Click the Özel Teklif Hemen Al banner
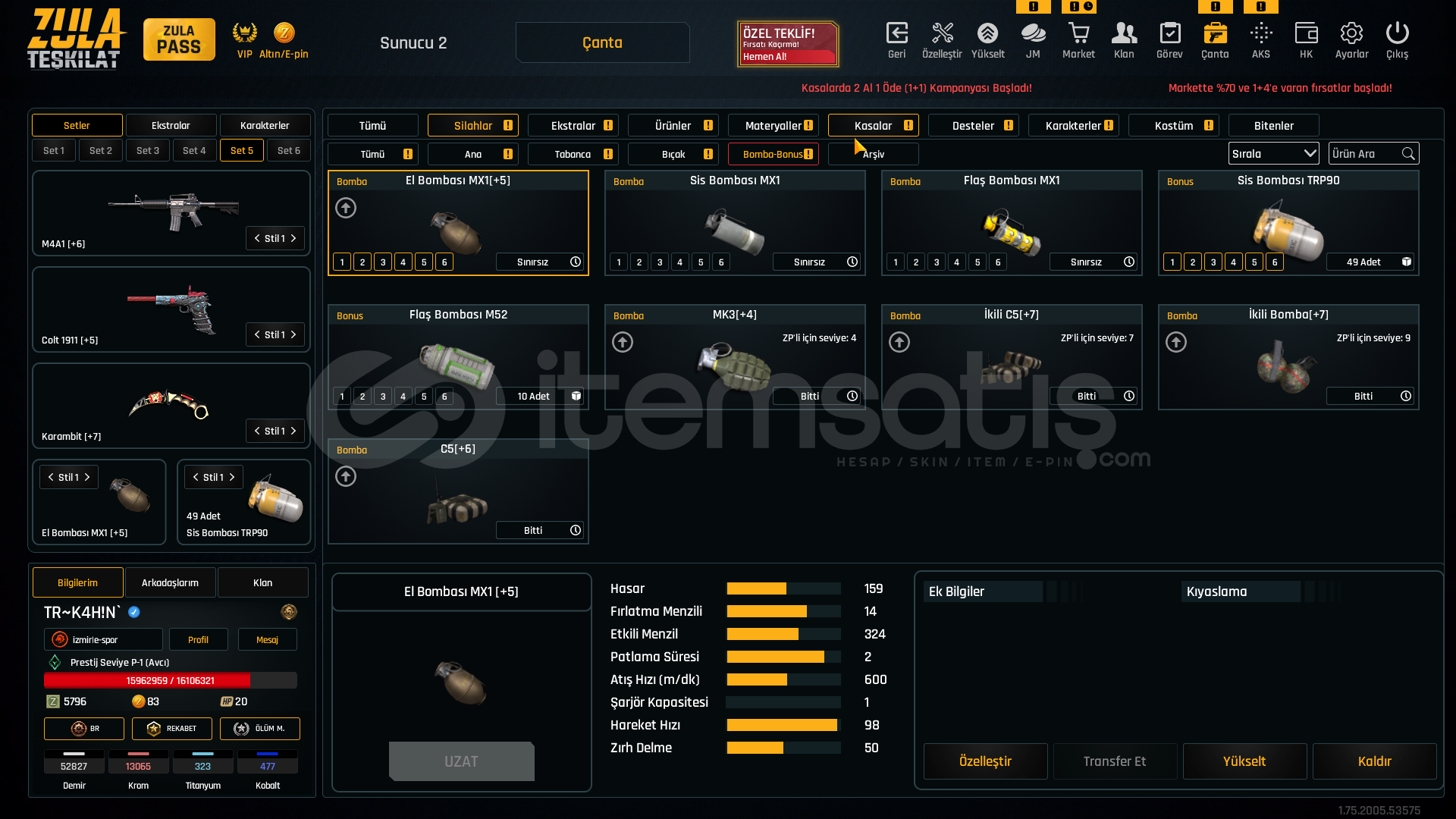The height and width of the screenshot is (819, 1456). (788, 44)
